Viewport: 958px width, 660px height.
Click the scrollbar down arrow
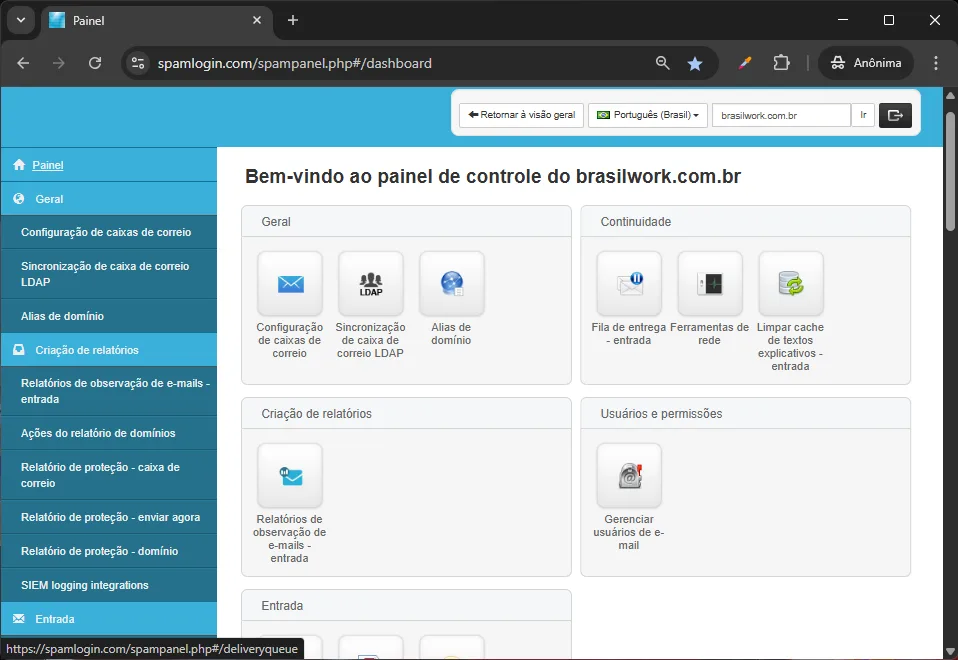(x=950, y=651)
